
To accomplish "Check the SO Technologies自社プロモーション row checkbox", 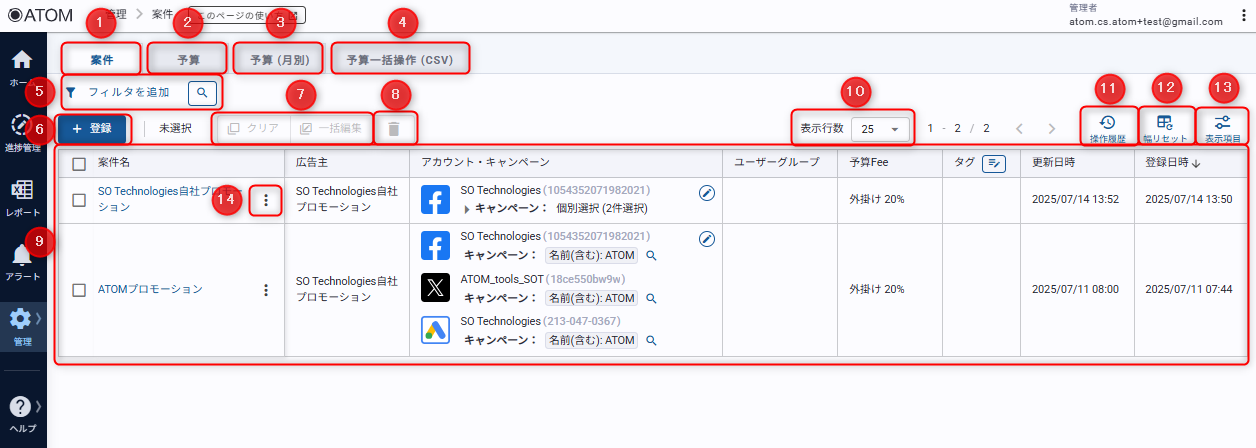I will [79, 200].
